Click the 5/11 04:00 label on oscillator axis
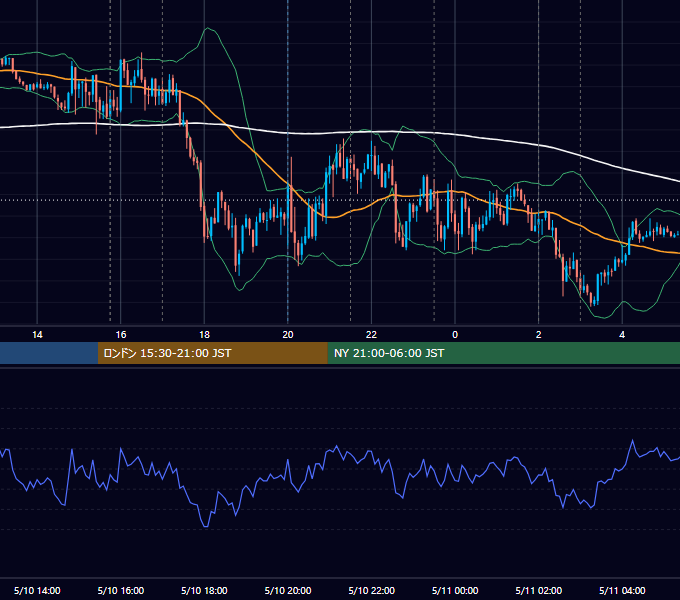The width and height of the screenshot is (680, 600). [622, 590]
